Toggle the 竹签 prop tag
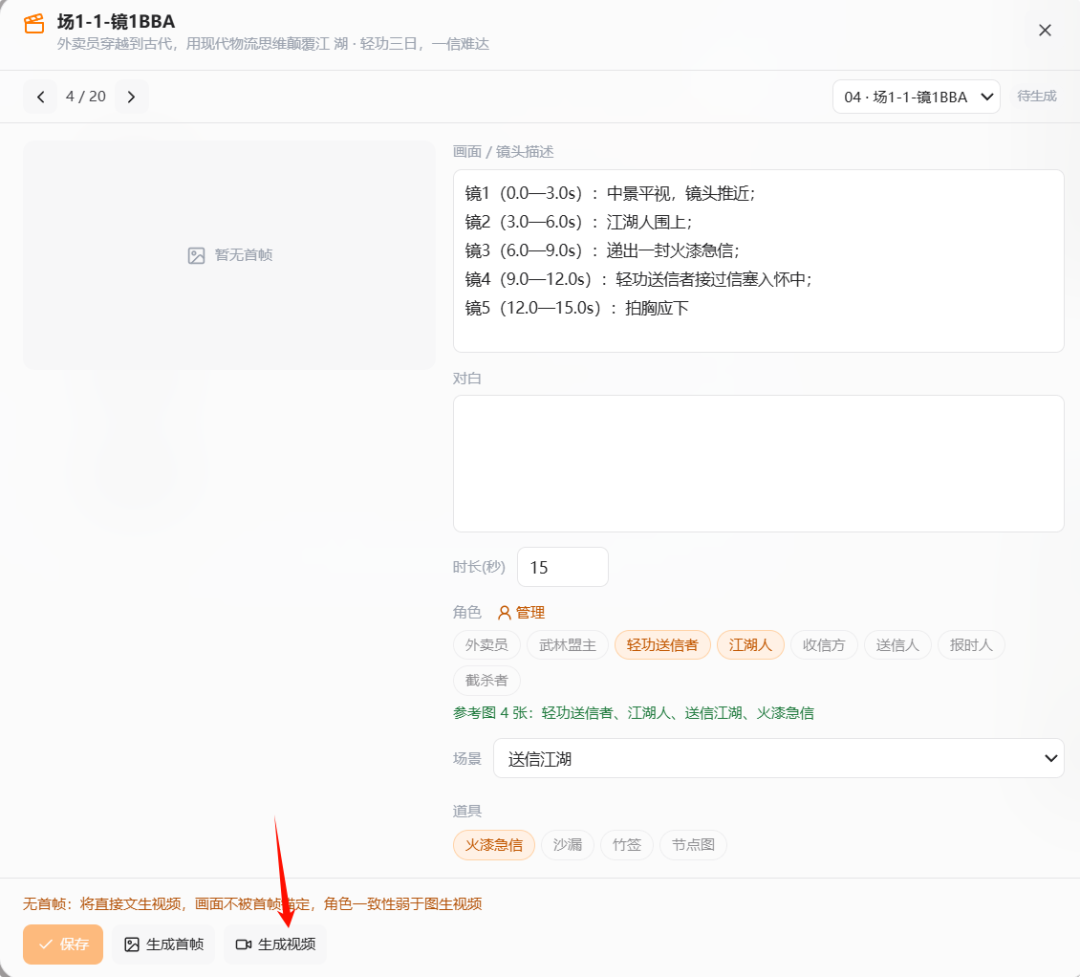Image resolution: width=1080 pixels, height=977 pixels. tap(627, 845)
